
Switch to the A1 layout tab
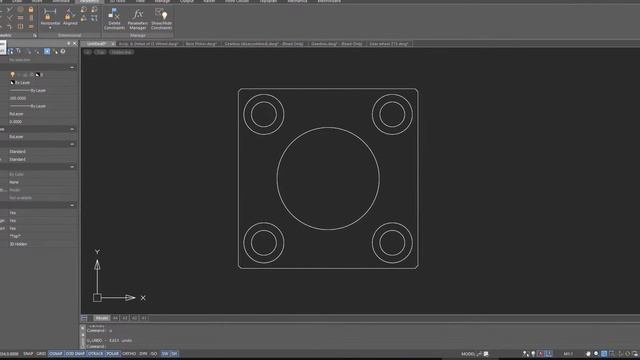point(144,318)
